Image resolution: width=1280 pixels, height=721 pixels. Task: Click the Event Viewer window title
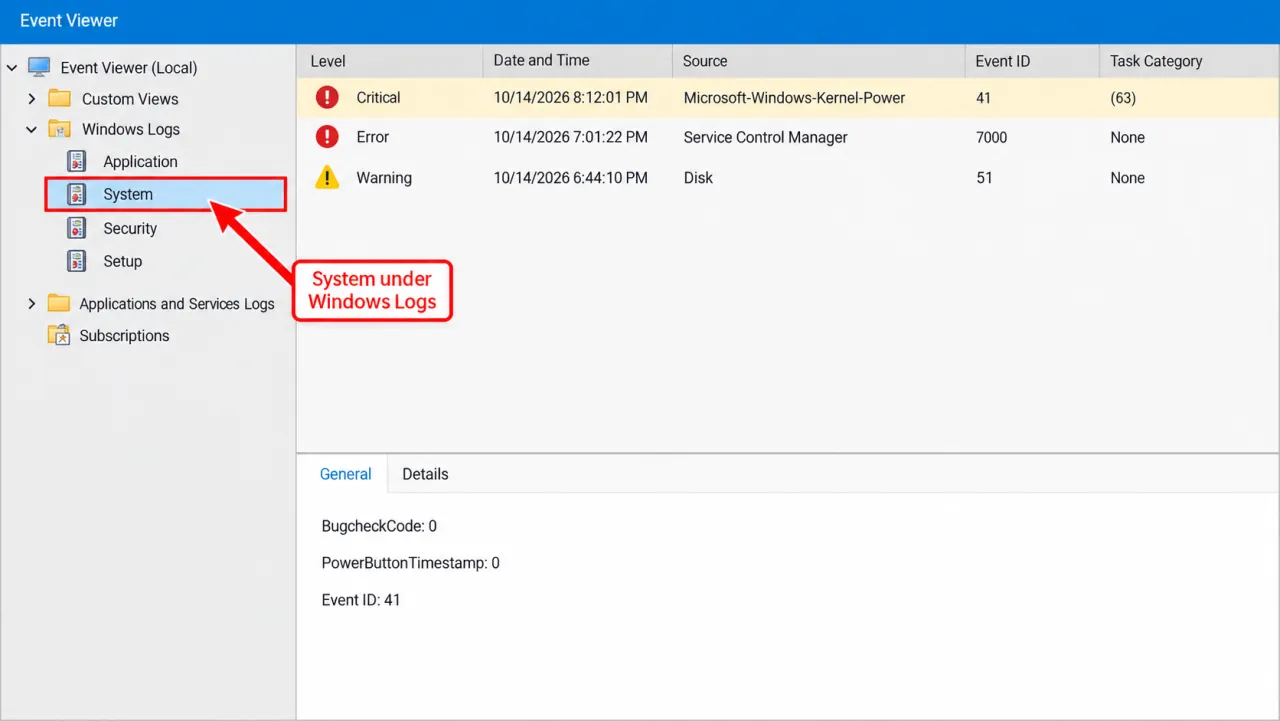[x=69, y=20]
